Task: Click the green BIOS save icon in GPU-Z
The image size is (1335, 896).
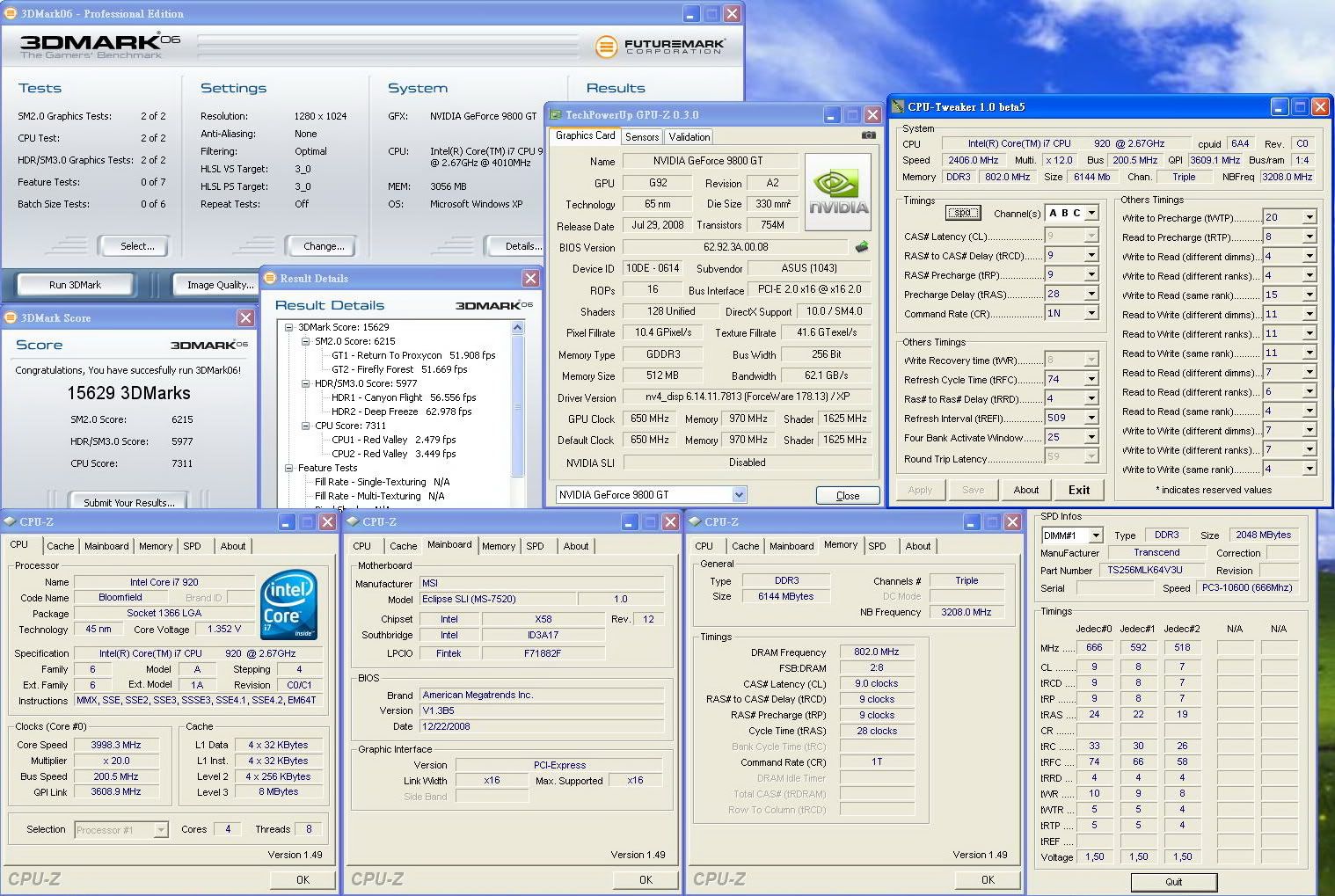Action: [862, 247]
